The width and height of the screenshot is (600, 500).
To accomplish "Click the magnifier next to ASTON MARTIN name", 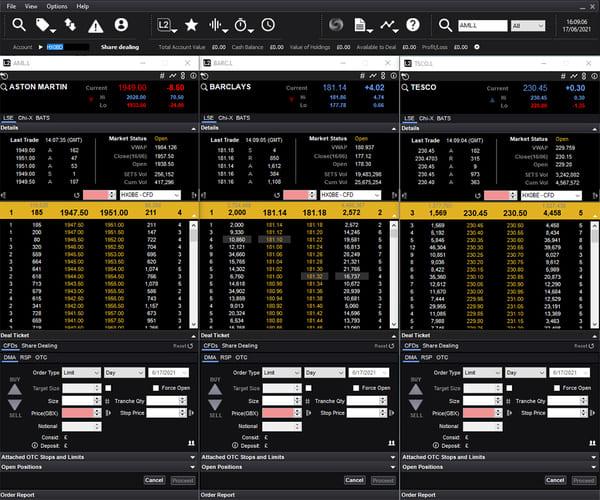I will click(4, 87).
